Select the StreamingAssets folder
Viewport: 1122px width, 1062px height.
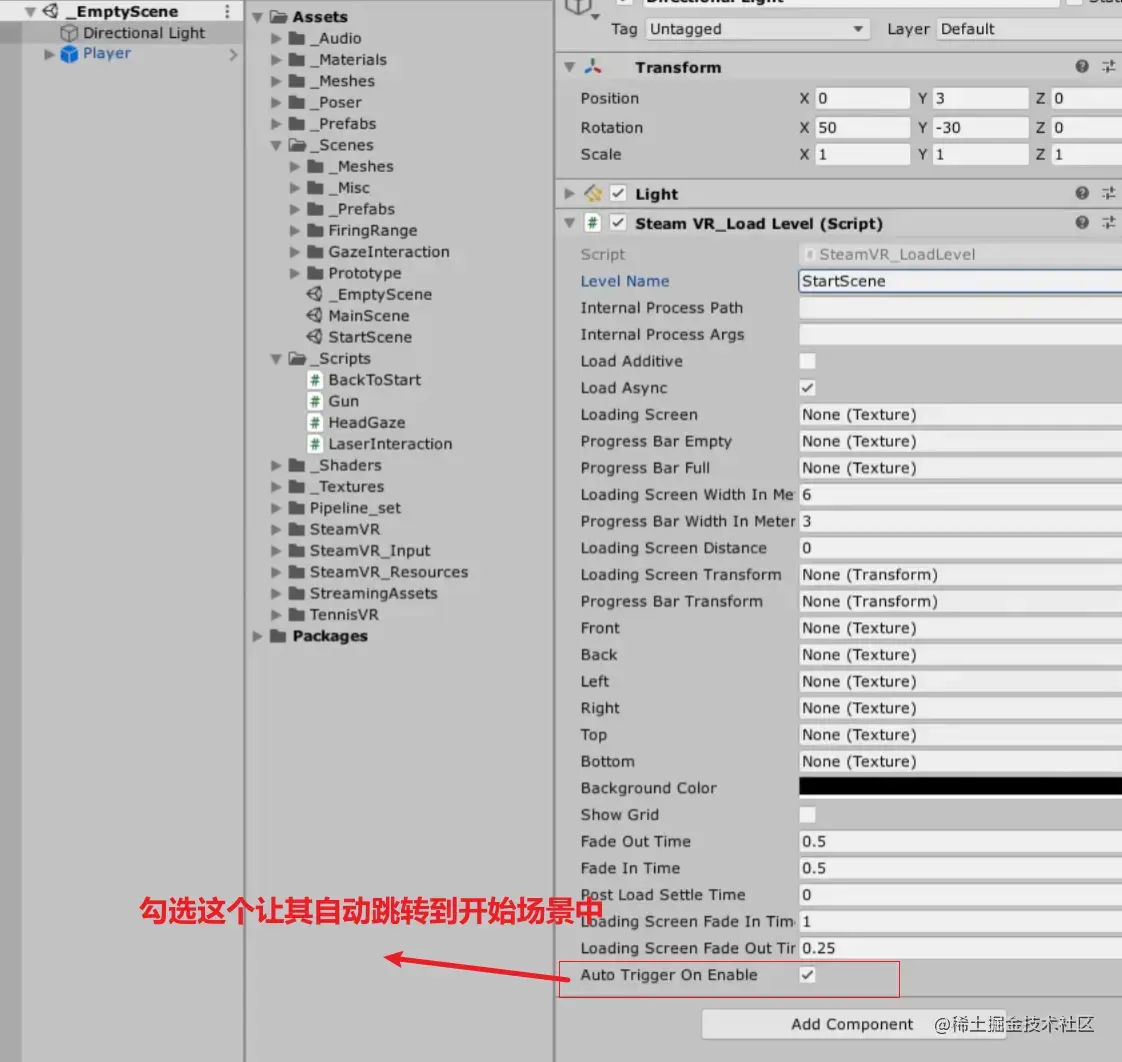[x=374, y=593]
